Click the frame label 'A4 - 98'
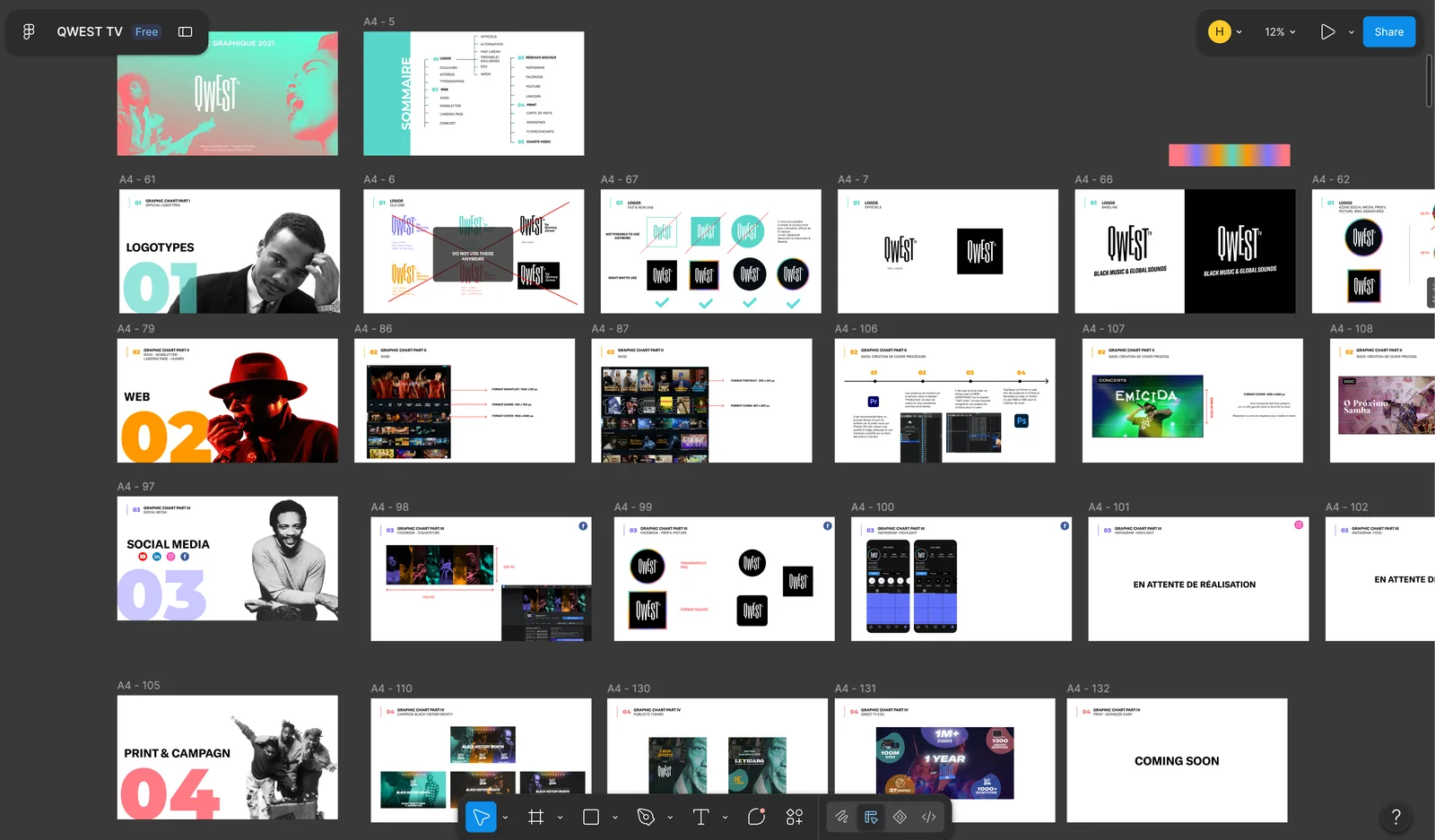The image size is (1435, 840). (x=390, y=507)
